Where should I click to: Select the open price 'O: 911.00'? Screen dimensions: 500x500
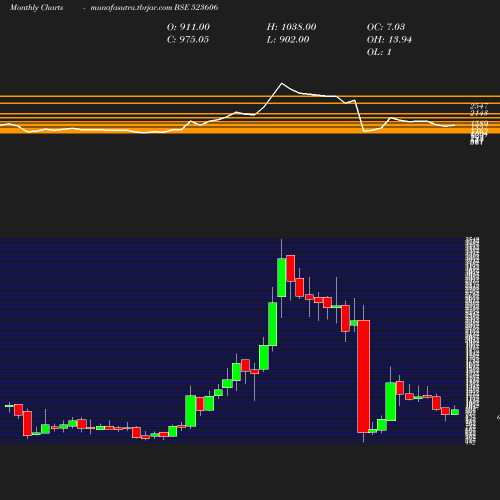coord(188,27)
